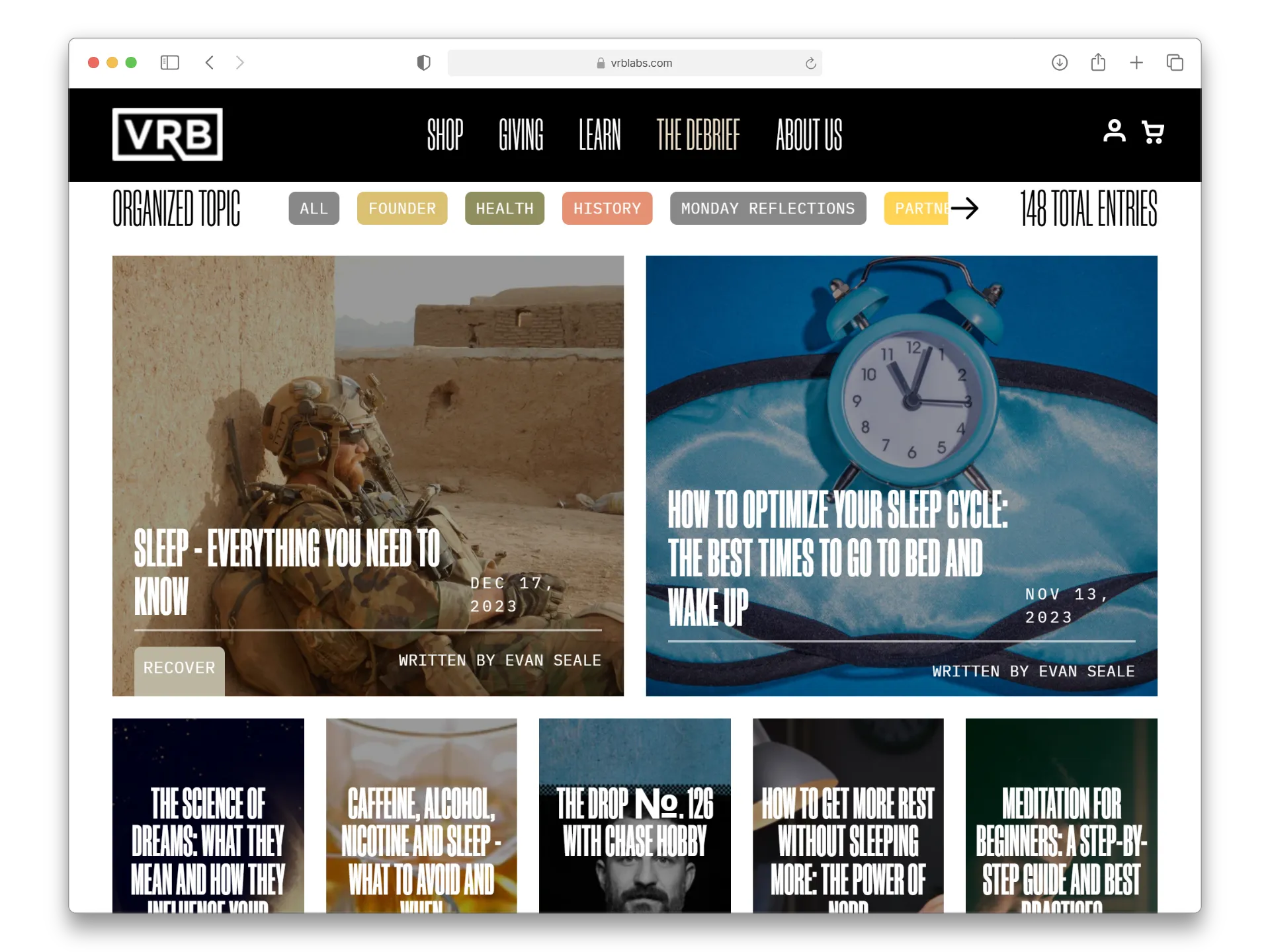Toggle the FOUNDER topic filter

[x=402, y=208]
